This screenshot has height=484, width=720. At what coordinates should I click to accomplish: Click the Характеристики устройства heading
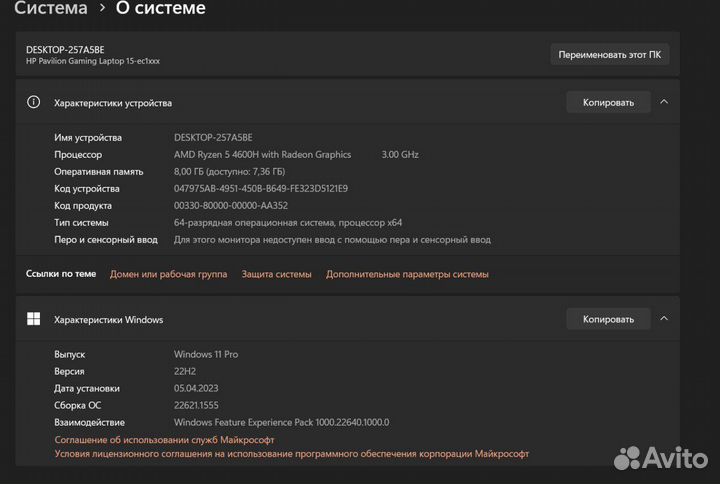(x=113, y=103)
